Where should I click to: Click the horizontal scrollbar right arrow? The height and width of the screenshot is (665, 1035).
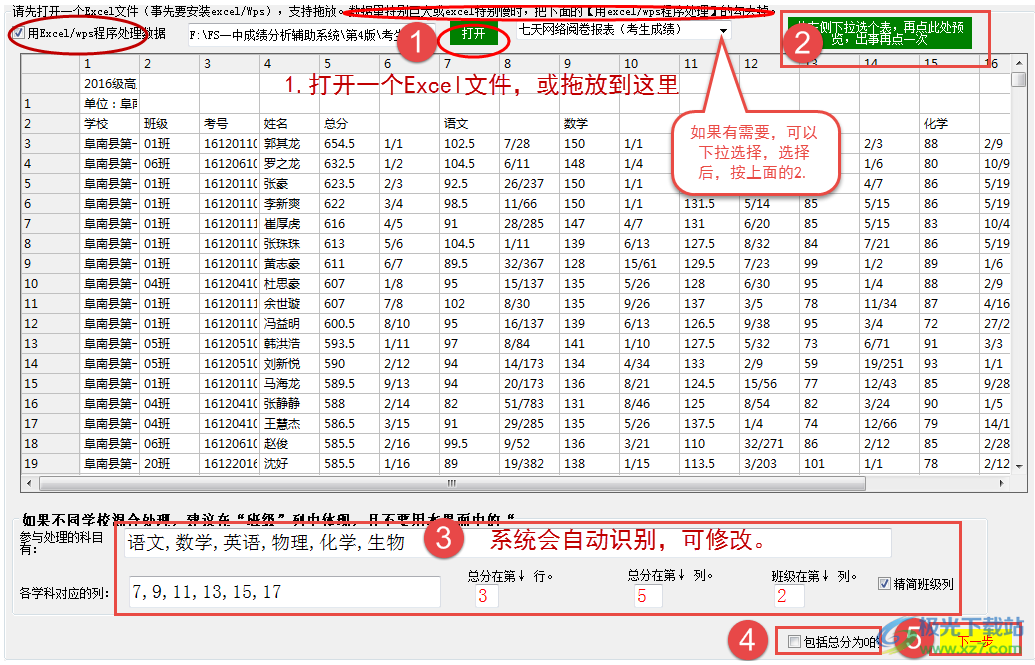coord(1002,483)
